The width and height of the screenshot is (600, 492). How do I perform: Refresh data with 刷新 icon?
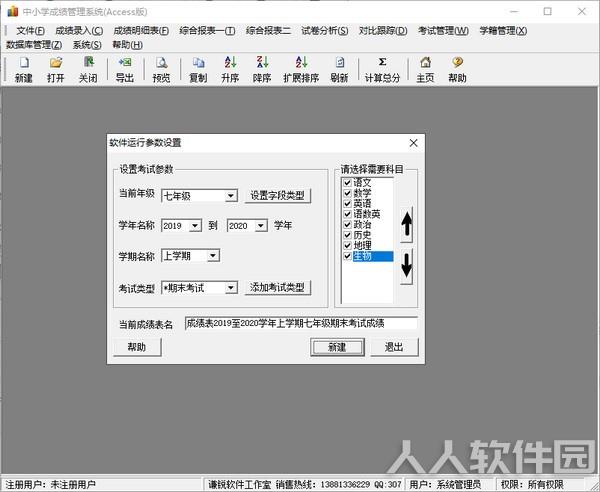339,69
